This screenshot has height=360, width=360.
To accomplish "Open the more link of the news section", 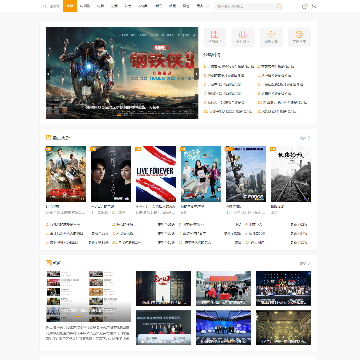I will point(305,263).
